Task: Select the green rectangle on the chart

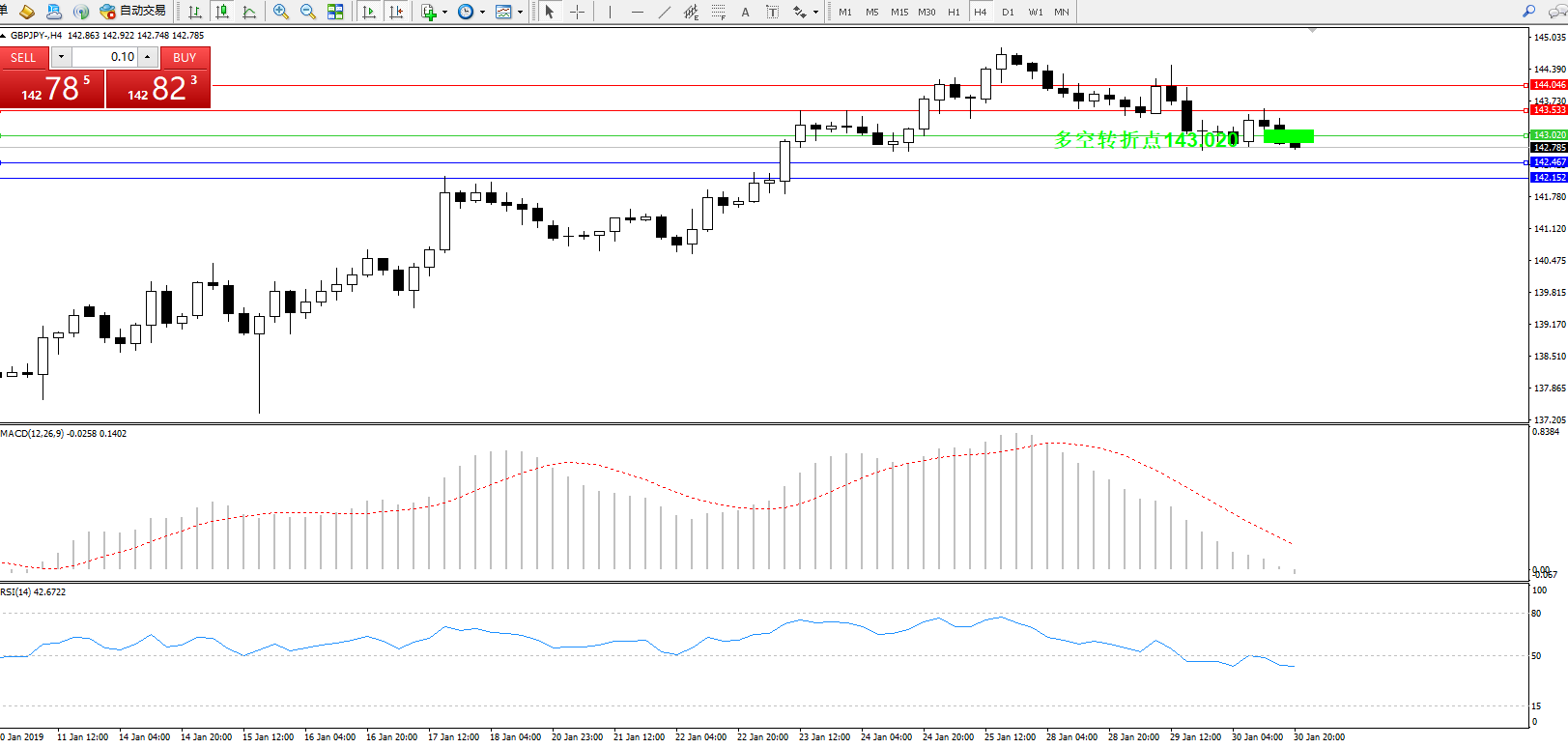Action: [x=1289, y=136]
